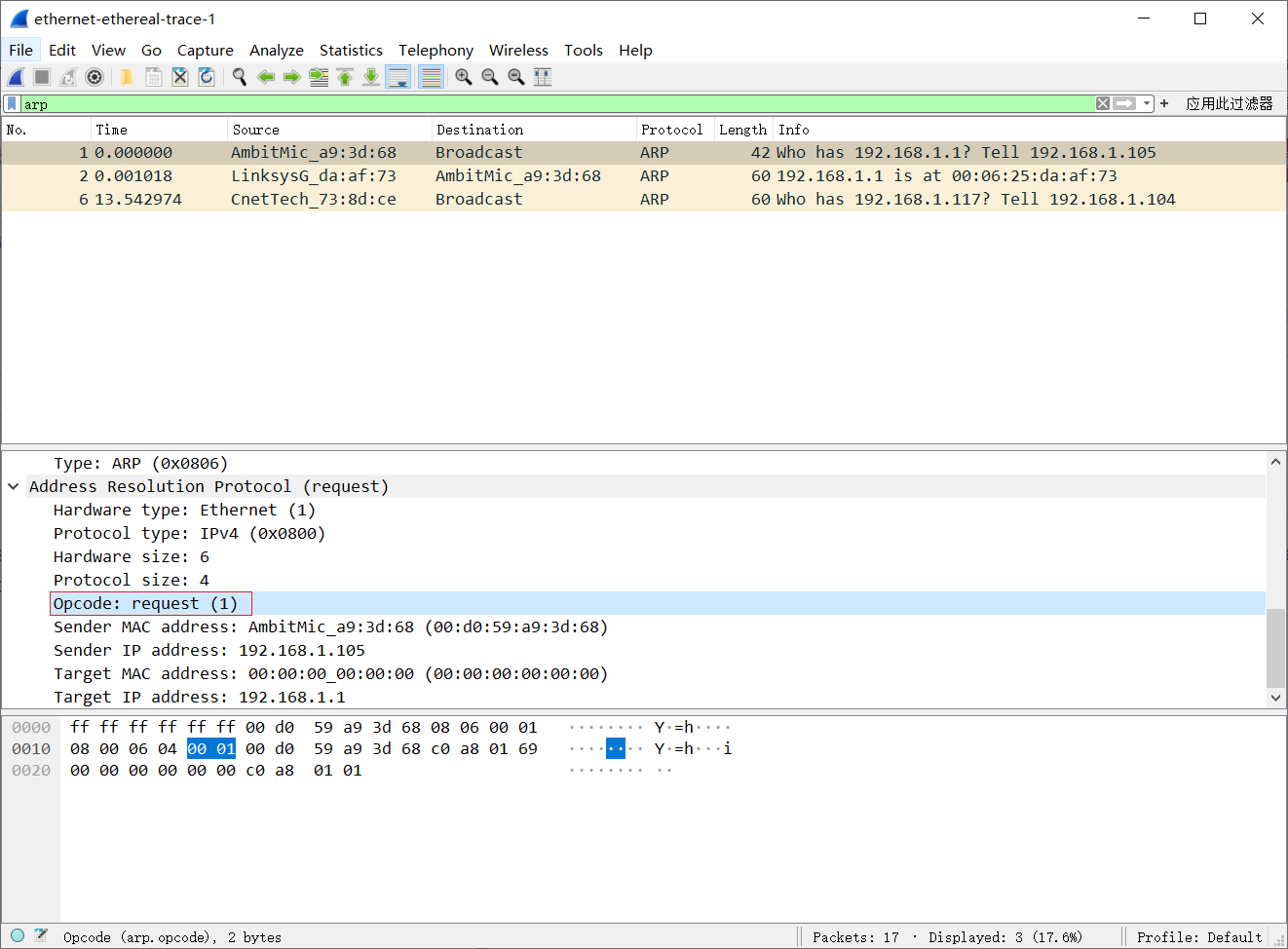Viewport: 1288px width, 949px height.
Task: Select the Type: ARP (0x0806) field
Action: [140, 463]
